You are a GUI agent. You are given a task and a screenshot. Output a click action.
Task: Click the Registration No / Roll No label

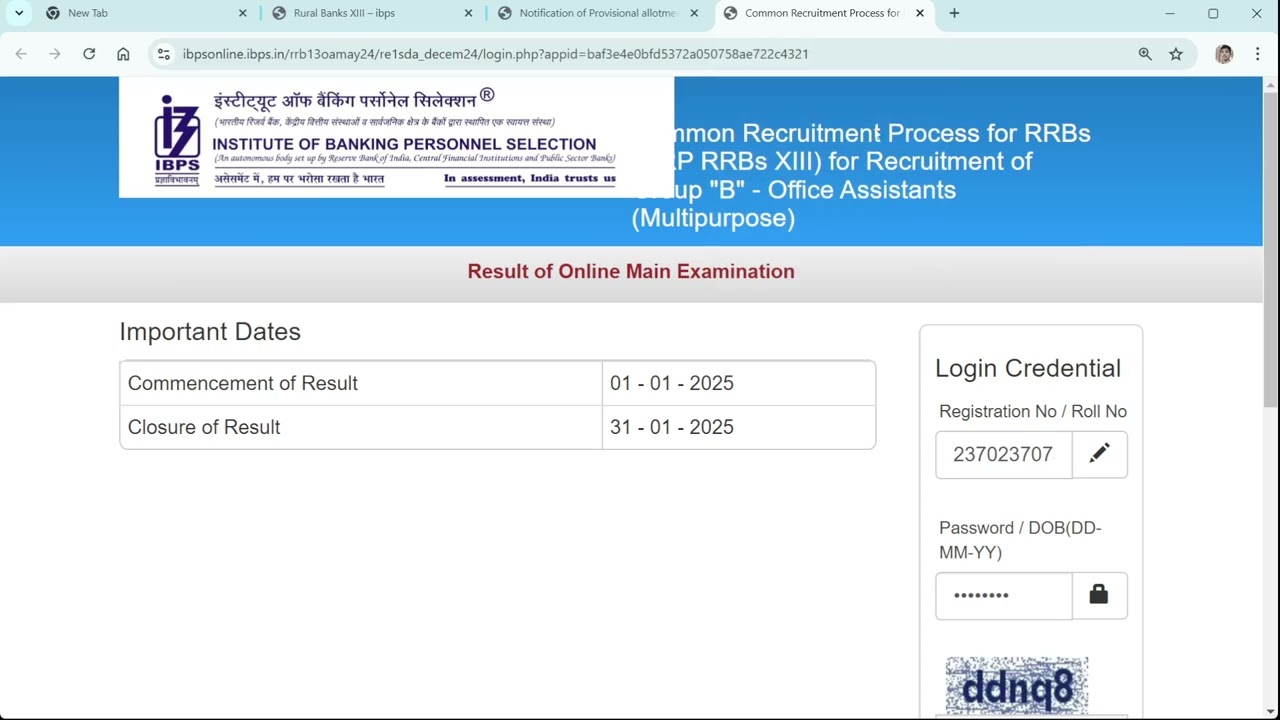[x=1033, y=411]
